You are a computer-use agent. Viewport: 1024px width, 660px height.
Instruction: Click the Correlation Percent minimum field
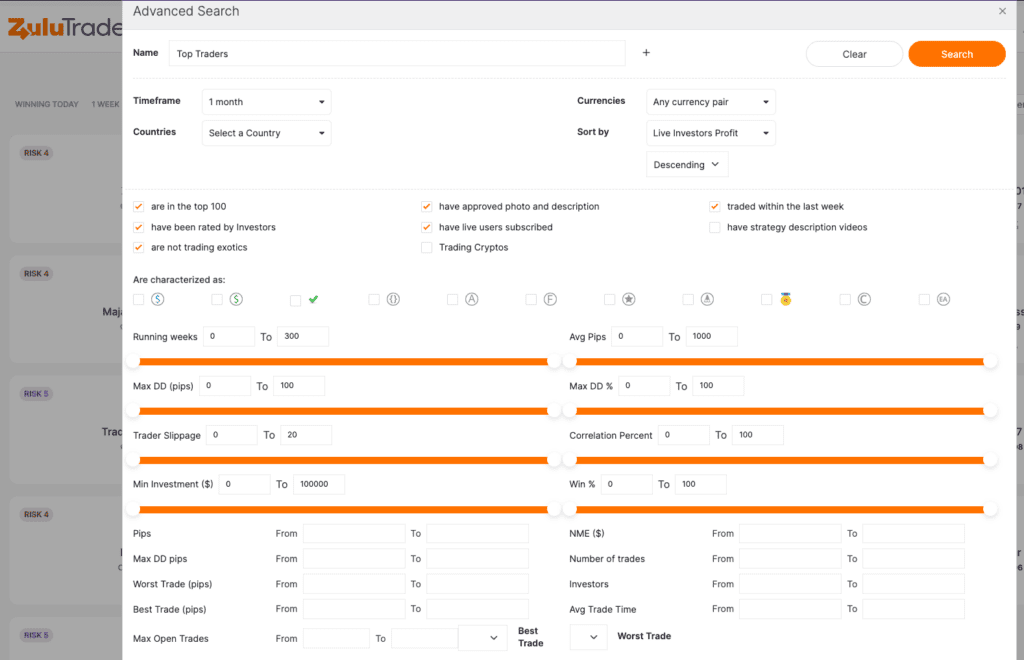coord(684,435)
